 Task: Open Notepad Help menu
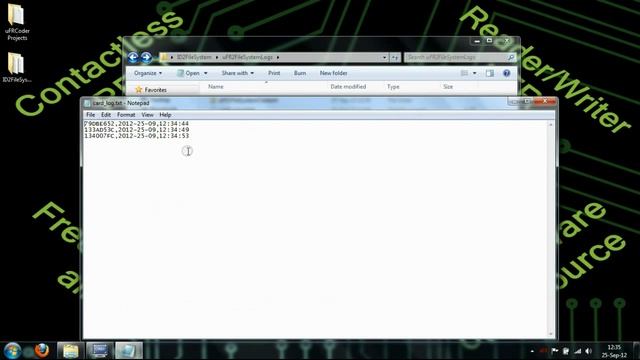165,115
